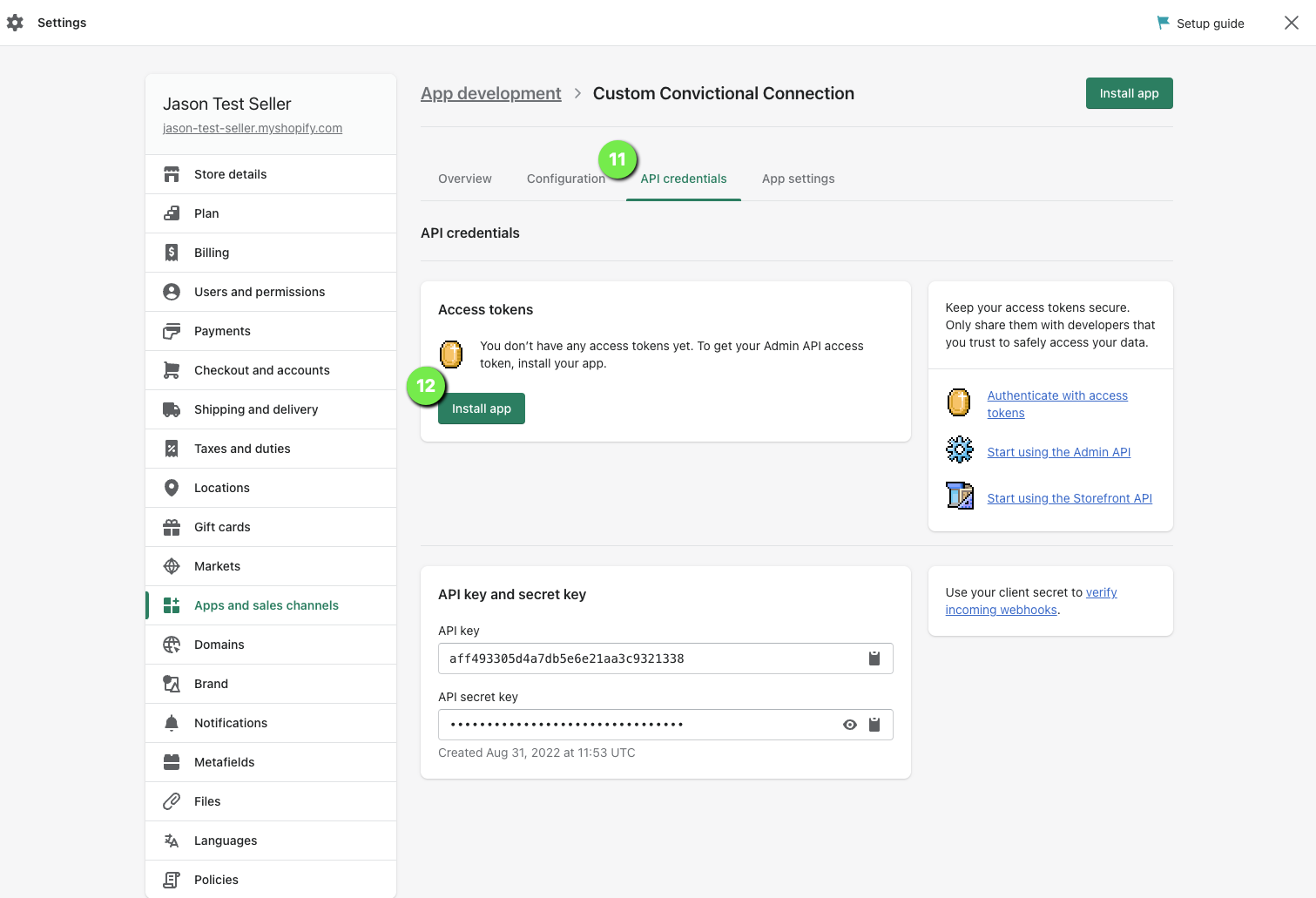Image resolution: width=1316 pixels, height=898 pixels.
Task: Open Start using the Storefront API link
Action: [x=1070, y=498]
